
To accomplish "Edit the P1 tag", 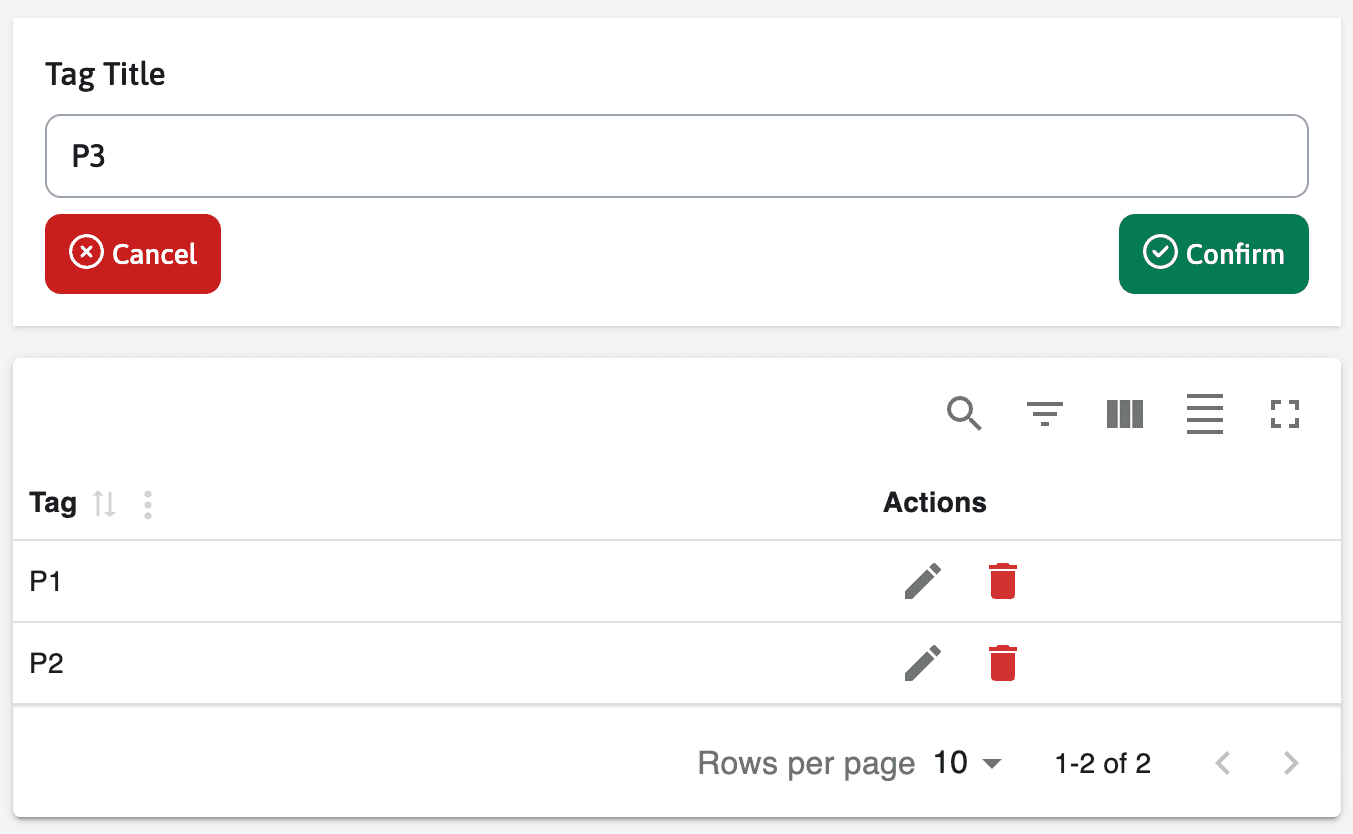I will point(922,581).
